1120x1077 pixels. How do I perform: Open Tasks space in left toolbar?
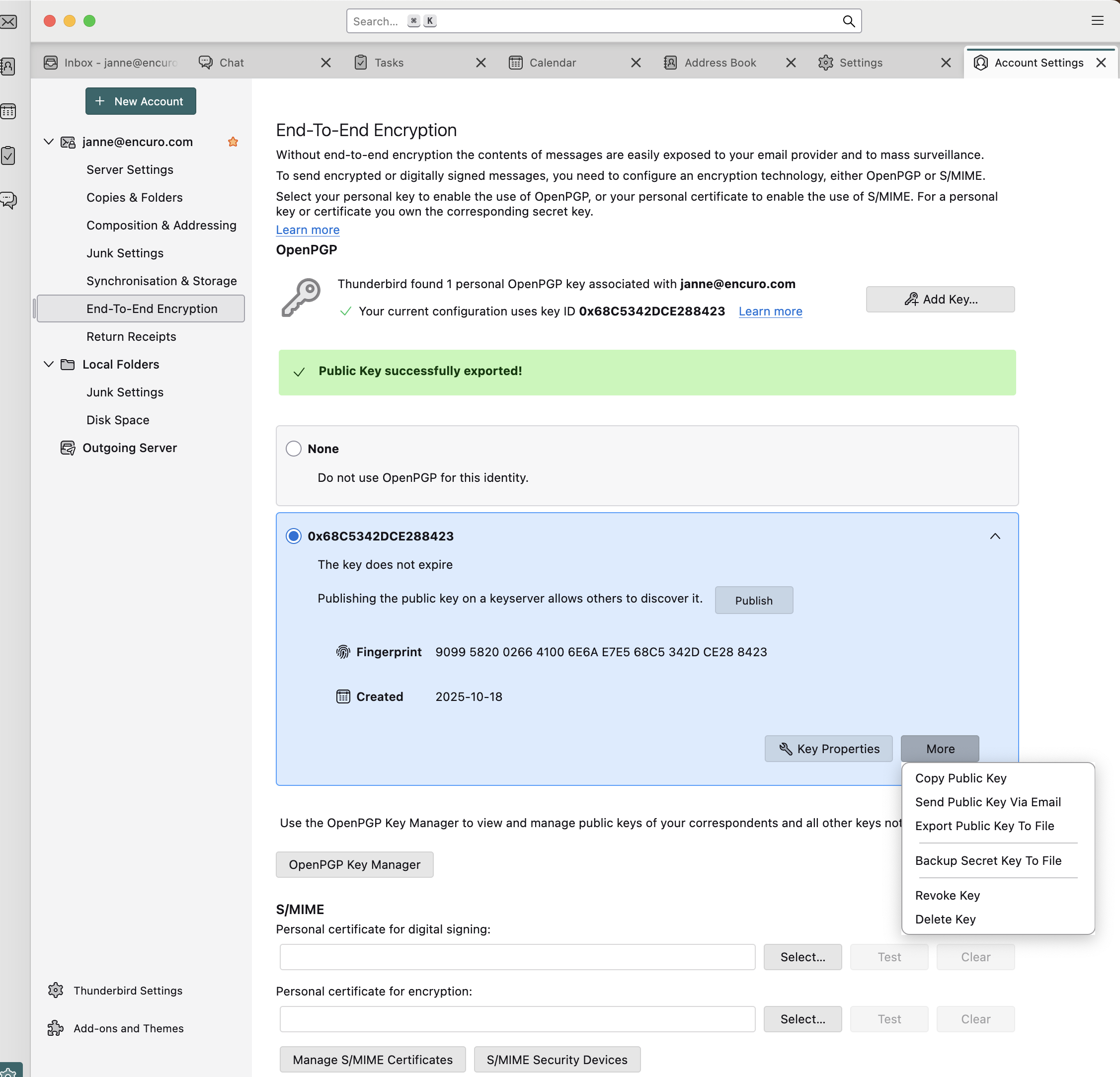[8, 155]
